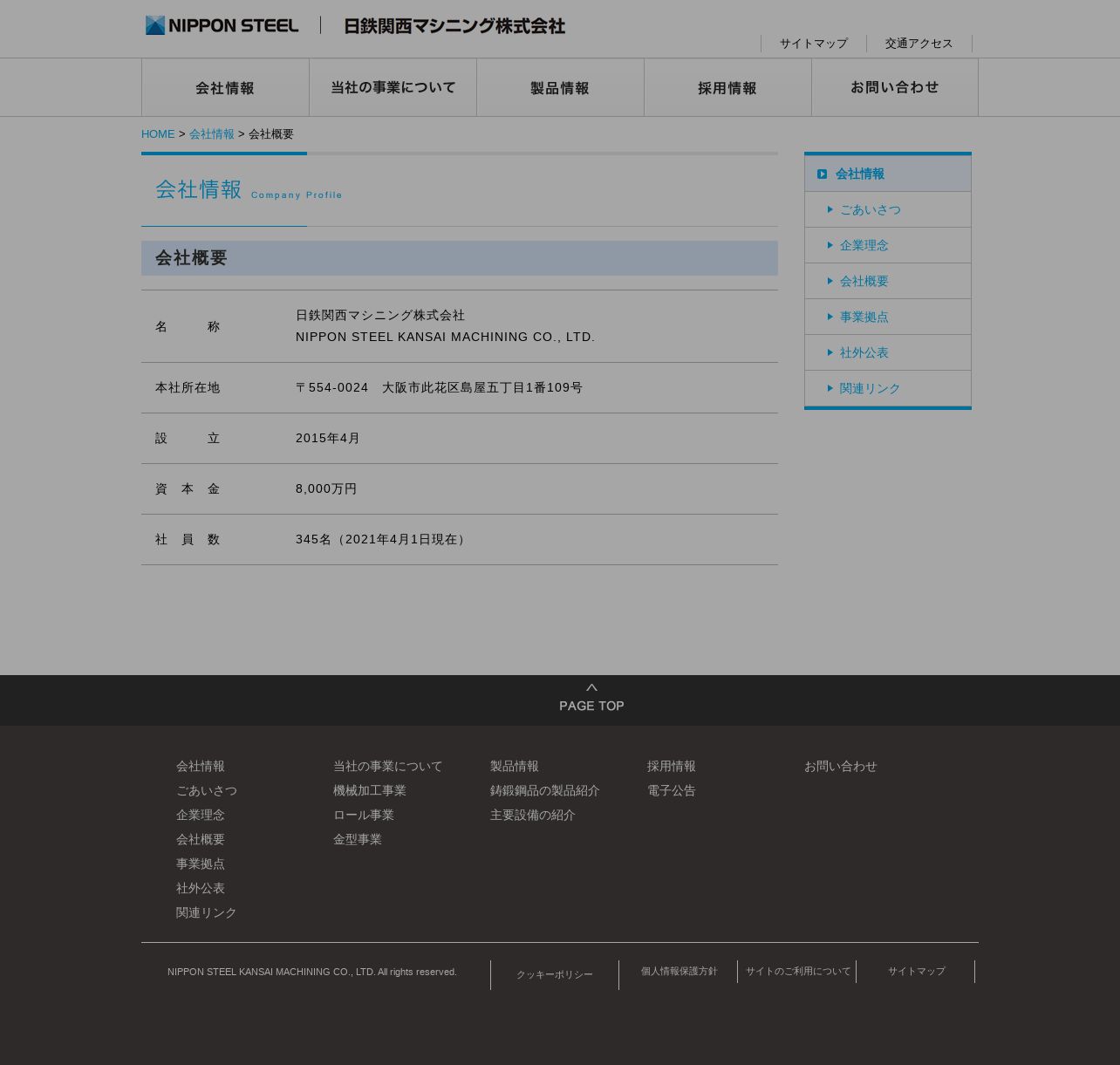1120x1065 pixels.
Task: Go to 事業拠点 in the sidebar menu
Action: (888, 317)
